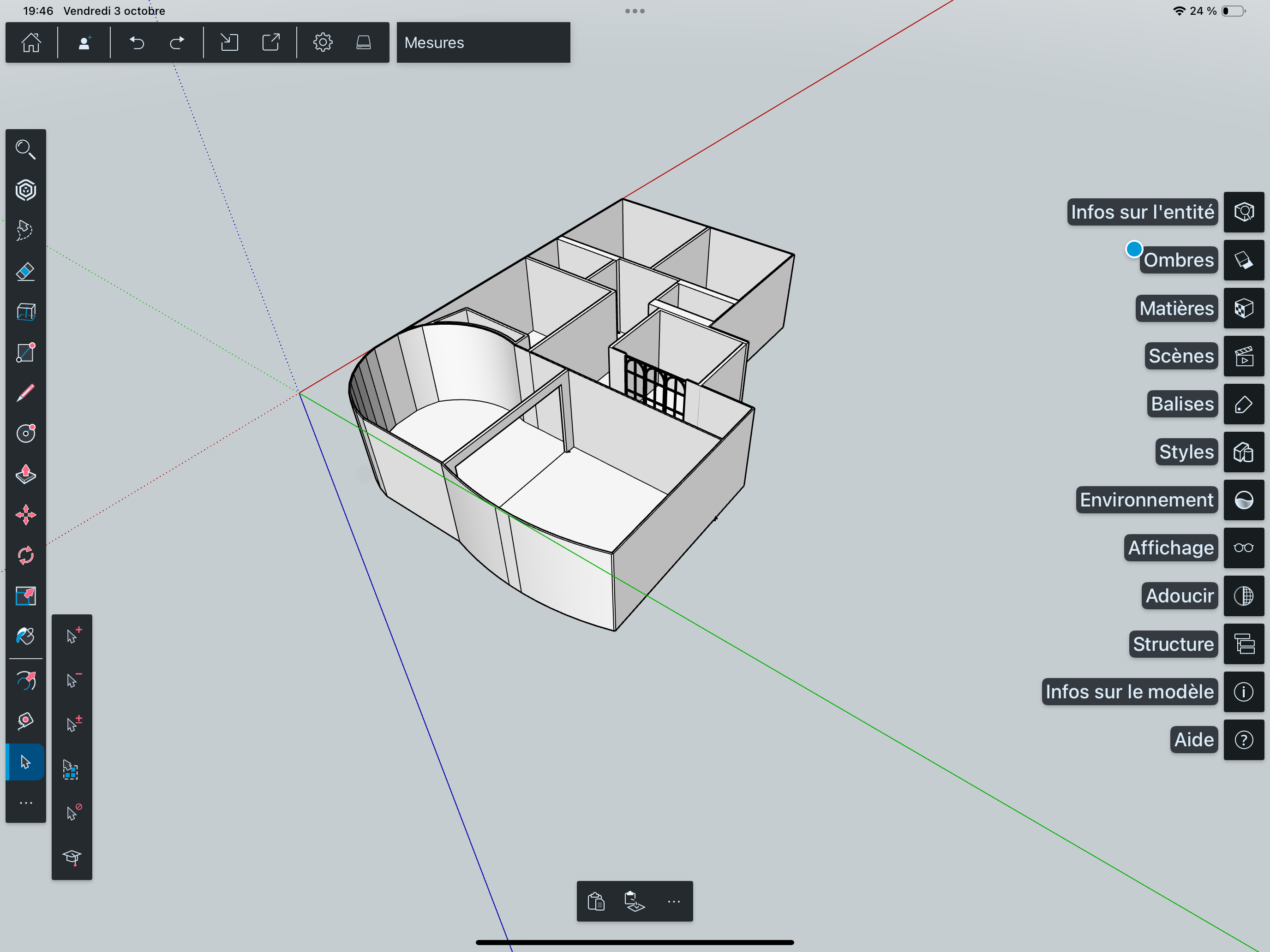Open the Adoucir panel icon
Image resolution: width=1270 pixels, height=952 pixels.
coord(1244,596)
